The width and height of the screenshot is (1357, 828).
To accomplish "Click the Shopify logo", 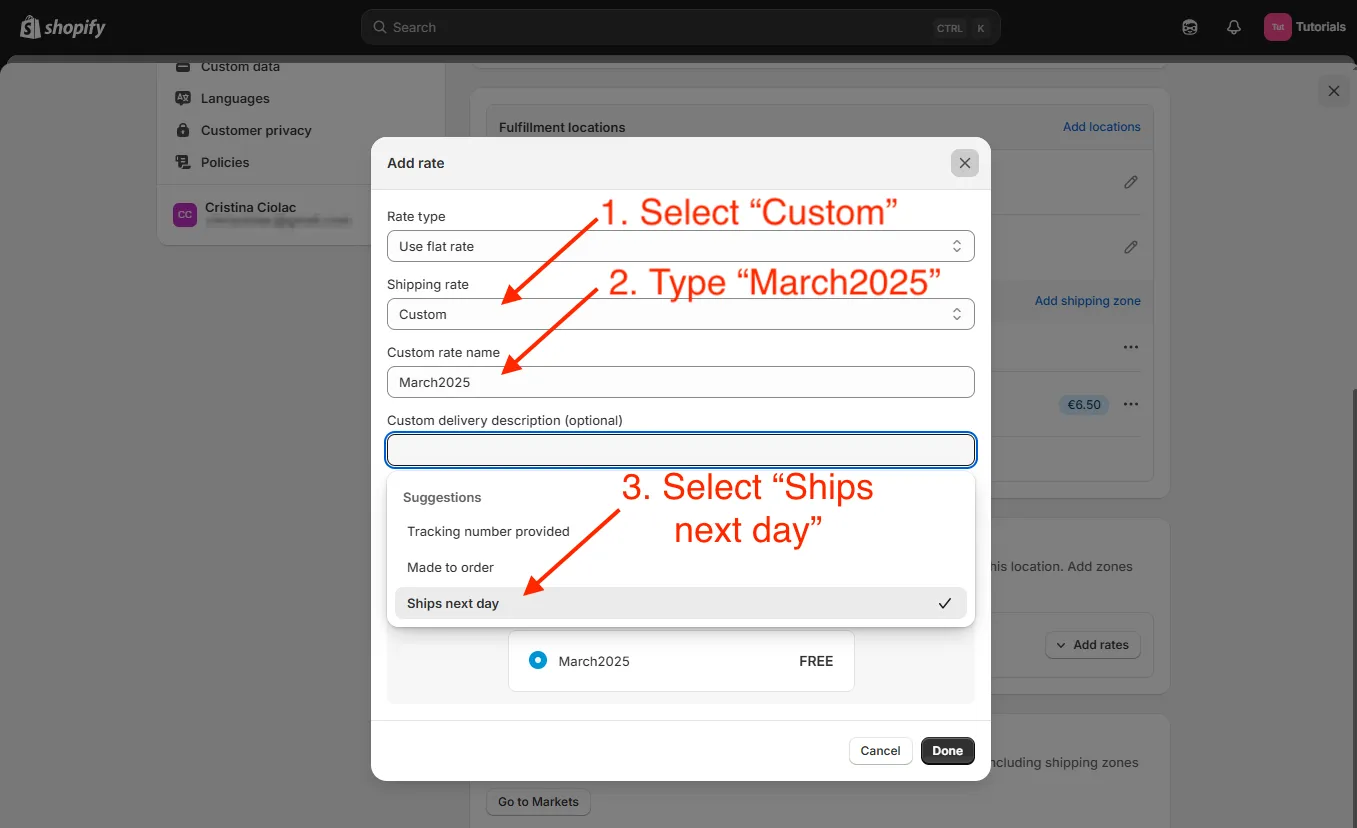I will pyautogui.click(x=62, y=27).
